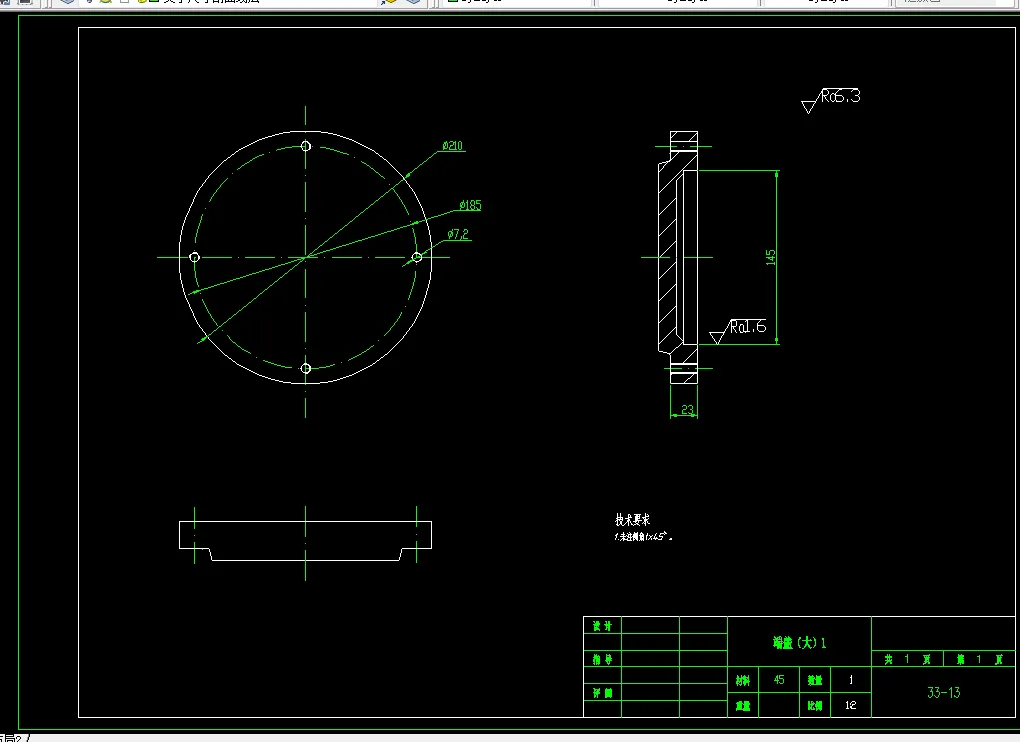The image size is (1020, 742).
Task: Click the material value 45 cell
Action: 779,680
